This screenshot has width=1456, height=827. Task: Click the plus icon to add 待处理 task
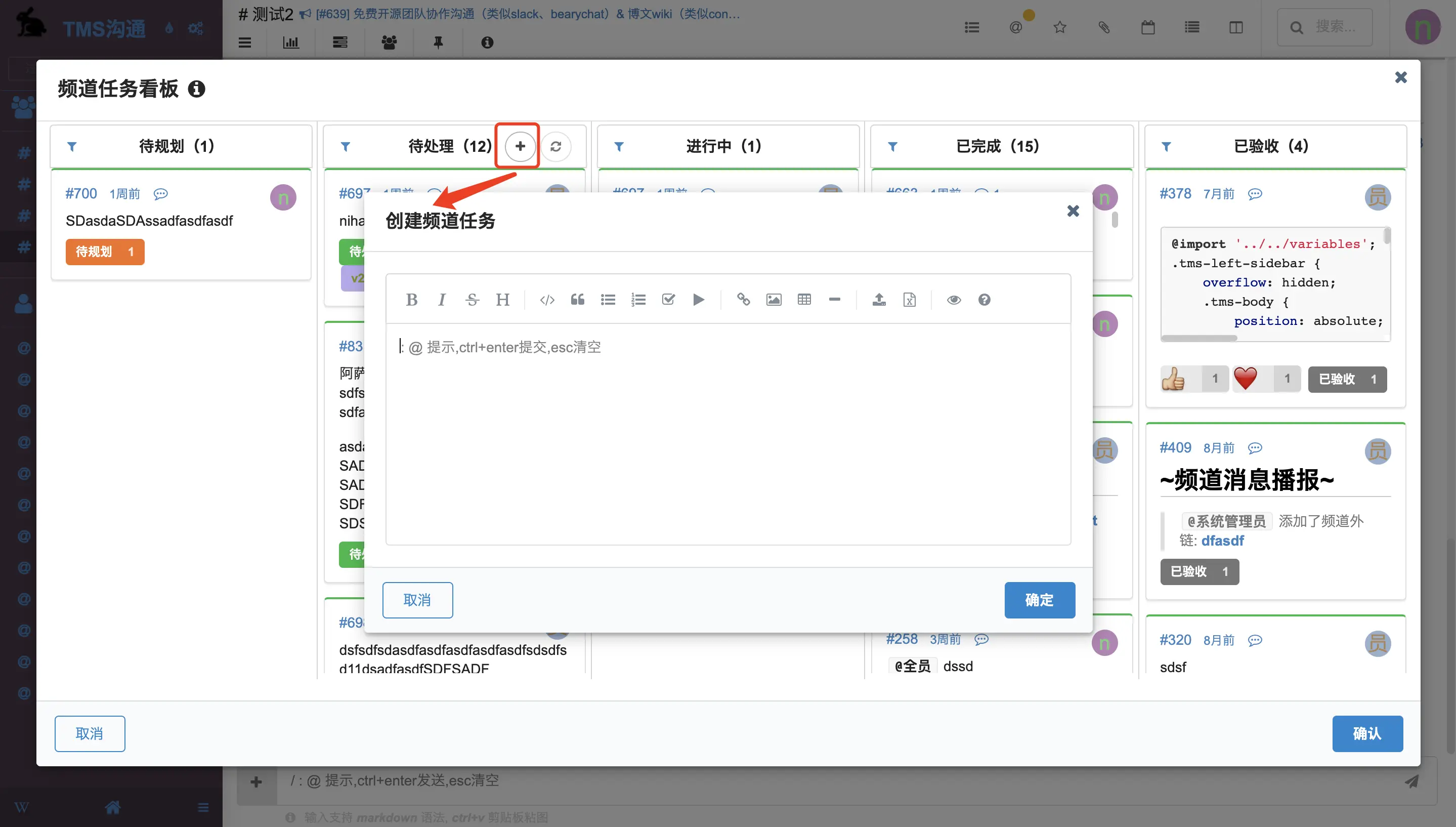click(520, 146)
